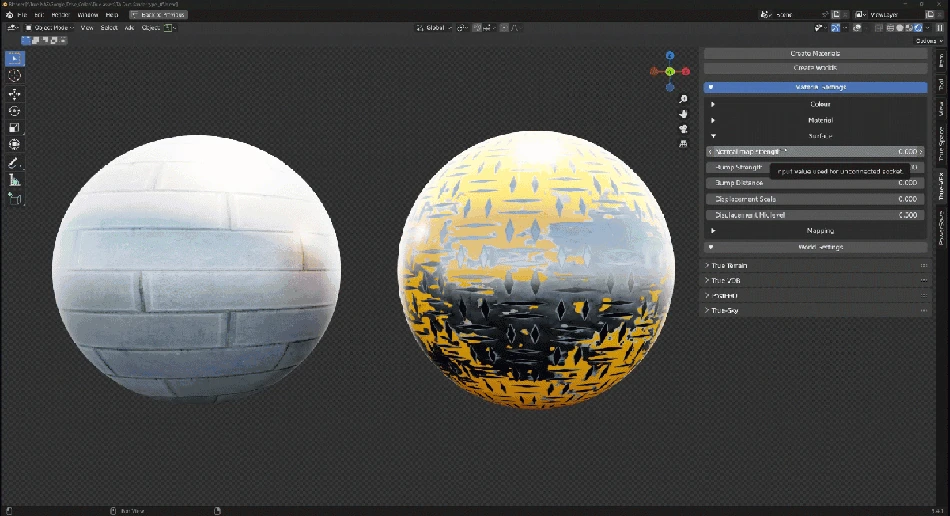Click the Displacement Scale value field
950x516 pixels.
click(815, 199)
